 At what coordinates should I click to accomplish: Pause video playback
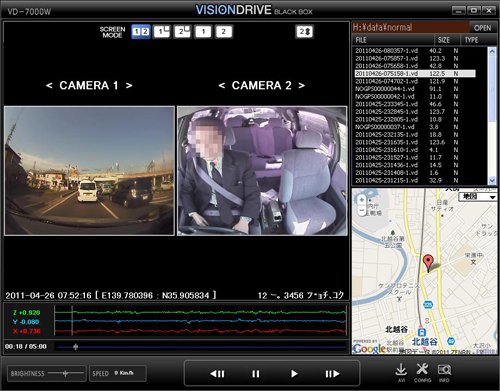256,374
